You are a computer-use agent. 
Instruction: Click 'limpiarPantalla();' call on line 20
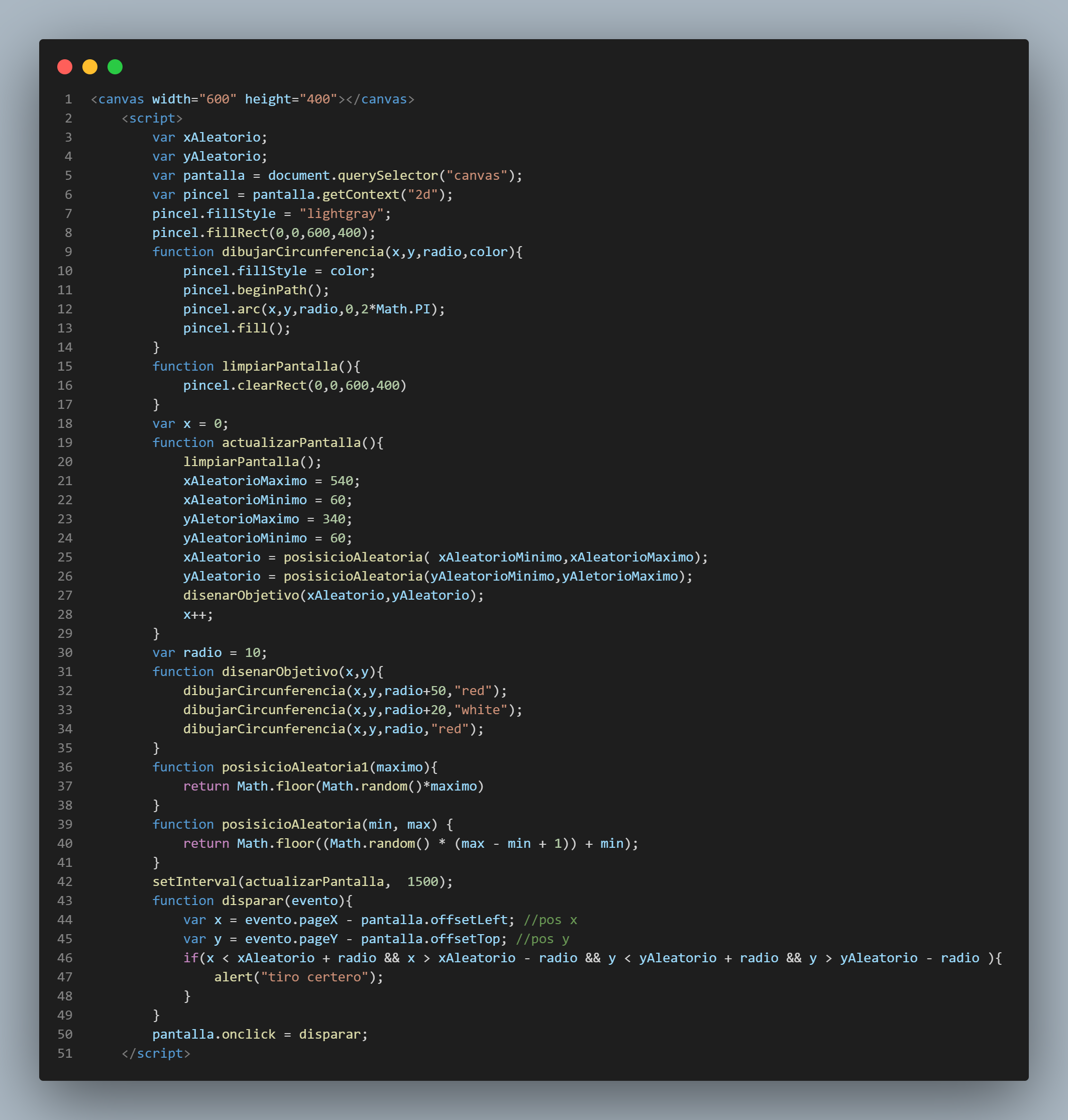pos(252,462)
